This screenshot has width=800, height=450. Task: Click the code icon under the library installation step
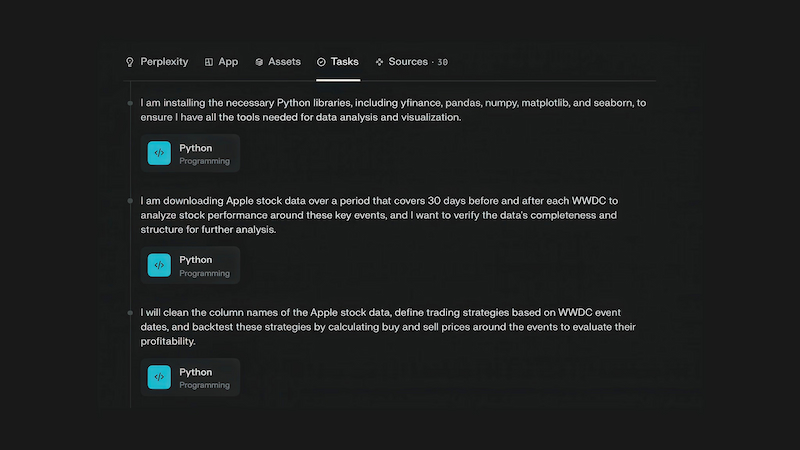(x=159, y=153)
